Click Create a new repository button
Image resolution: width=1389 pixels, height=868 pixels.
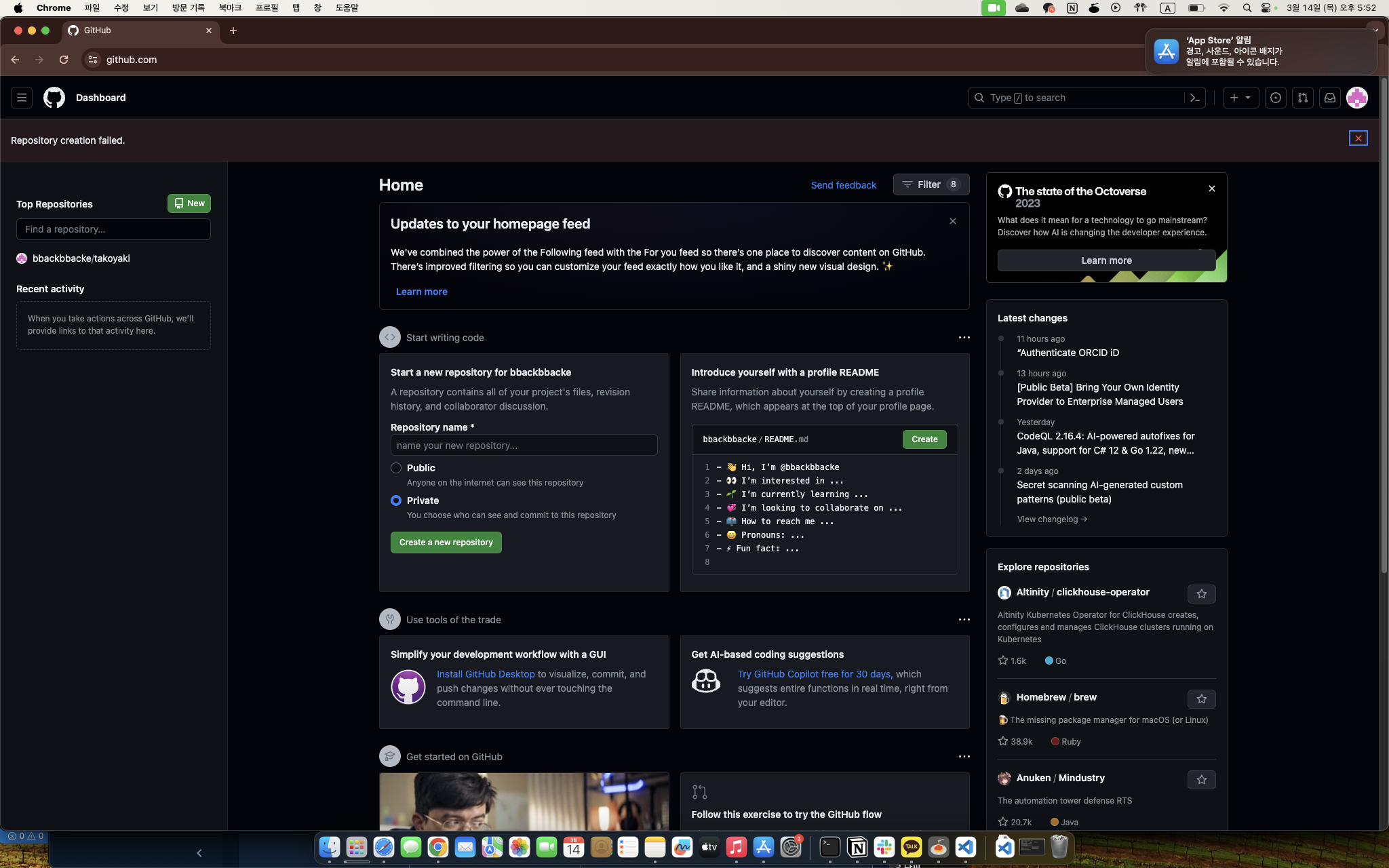[x=446, y=542]
